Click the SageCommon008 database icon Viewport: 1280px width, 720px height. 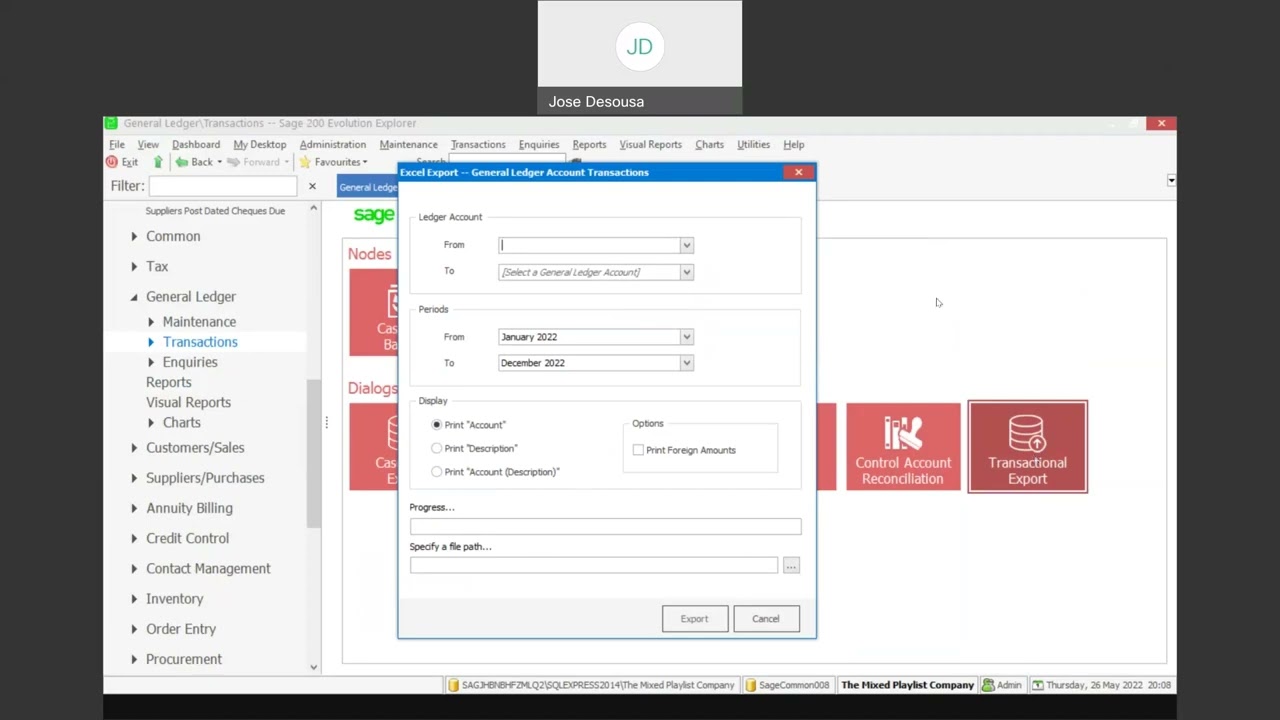click(751, 685)
